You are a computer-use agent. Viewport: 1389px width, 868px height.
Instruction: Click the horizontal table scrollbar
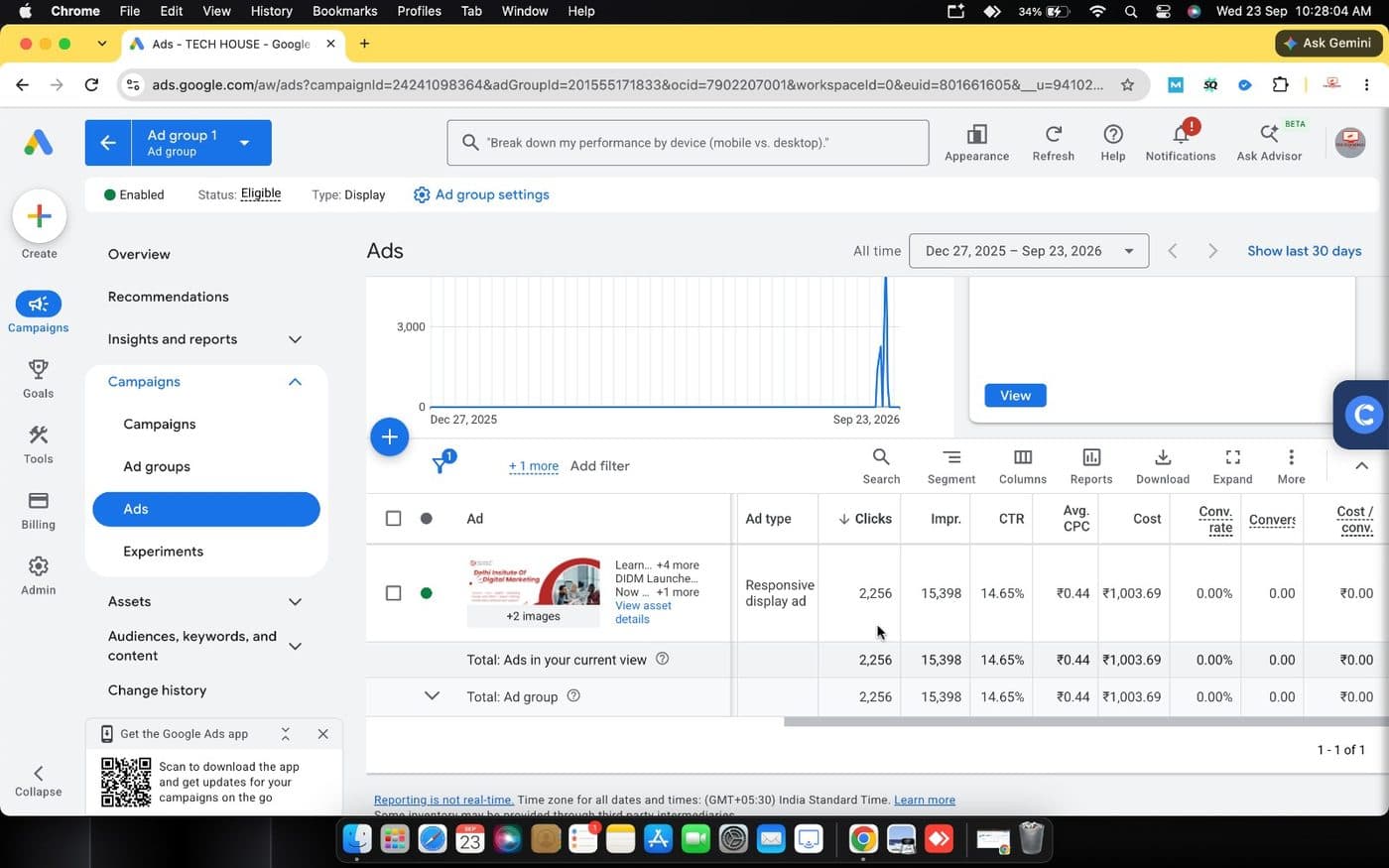[x=1085, y=722]
